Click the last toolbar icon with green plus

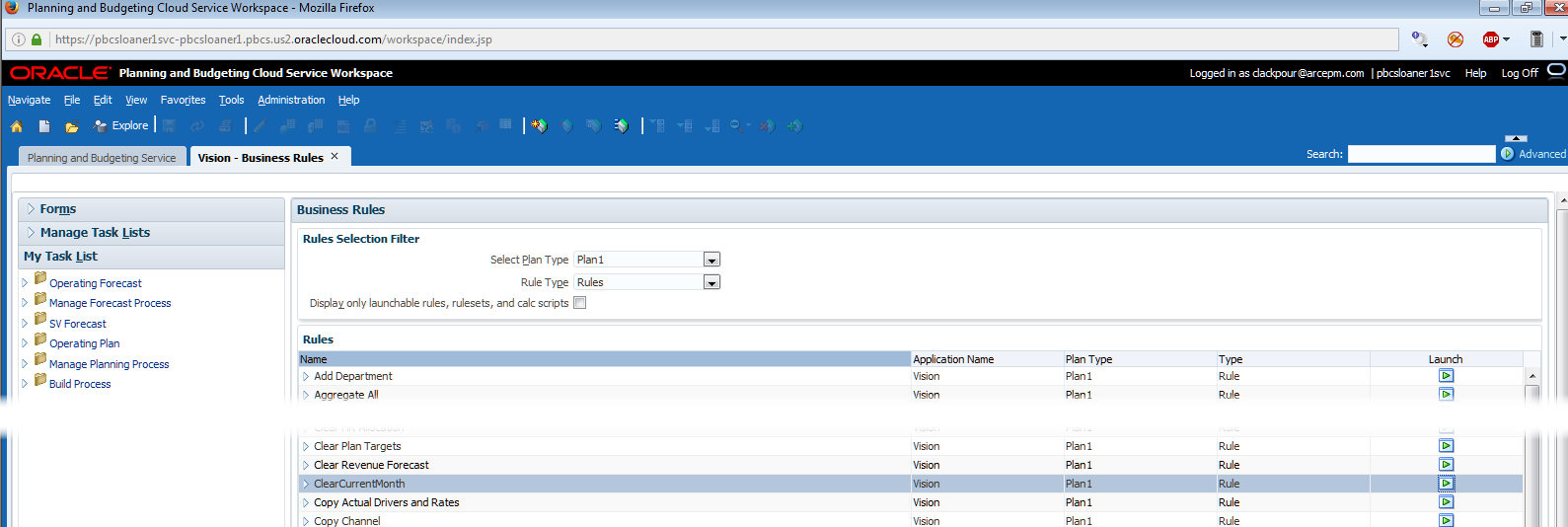[794, 125]
